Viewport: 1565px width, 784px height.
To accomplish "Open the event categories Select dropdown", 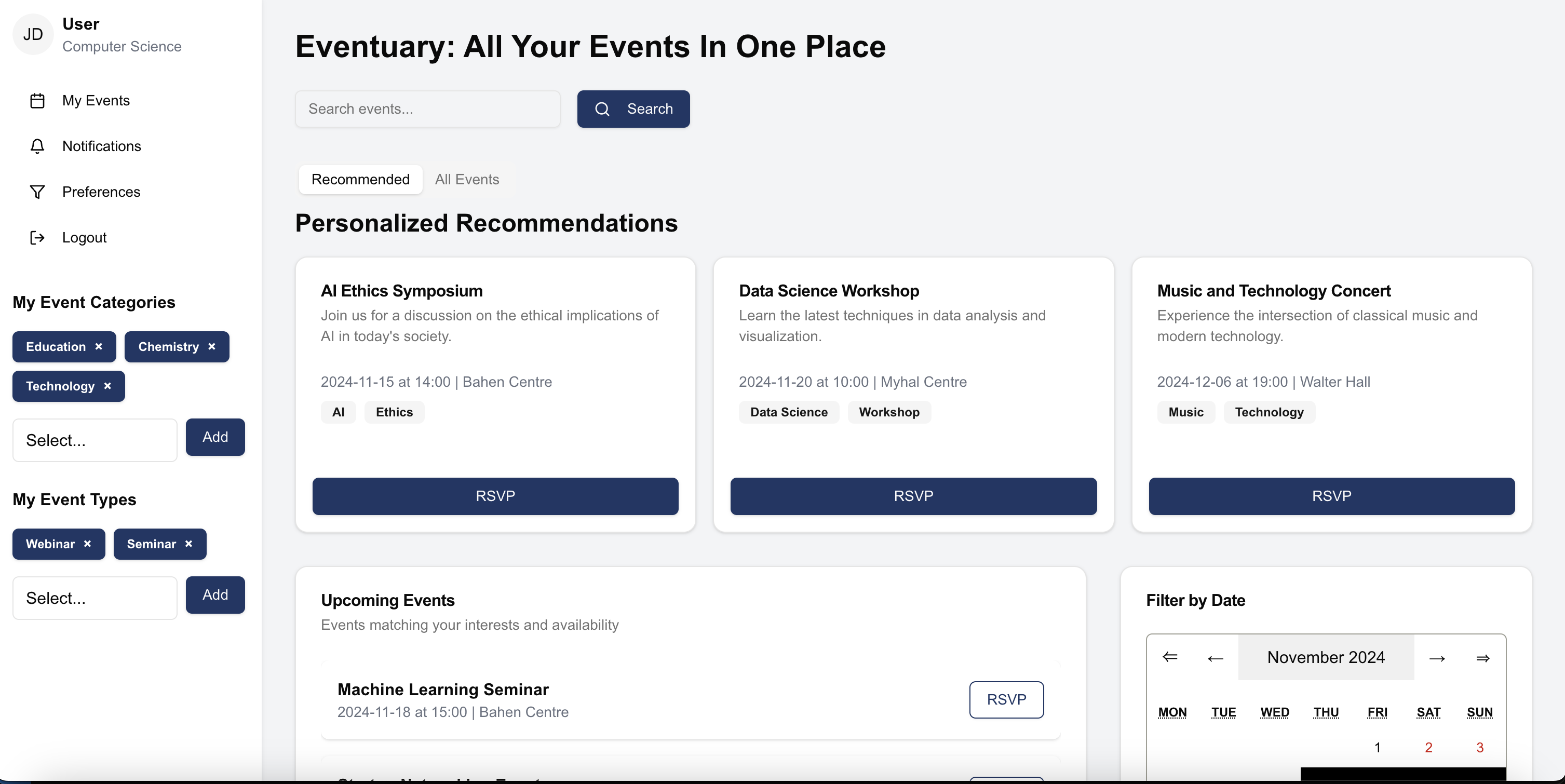I will 95,440.
